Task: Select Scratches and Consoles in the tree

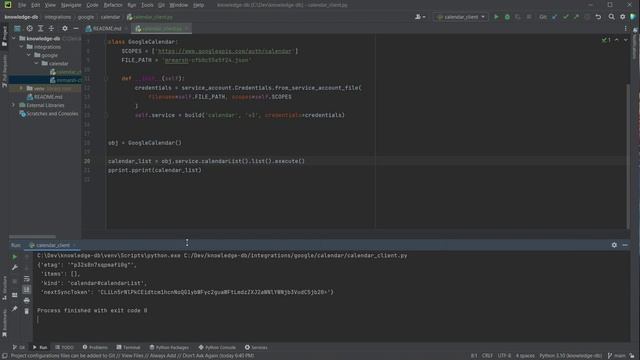Action: (x=49, y=114)
